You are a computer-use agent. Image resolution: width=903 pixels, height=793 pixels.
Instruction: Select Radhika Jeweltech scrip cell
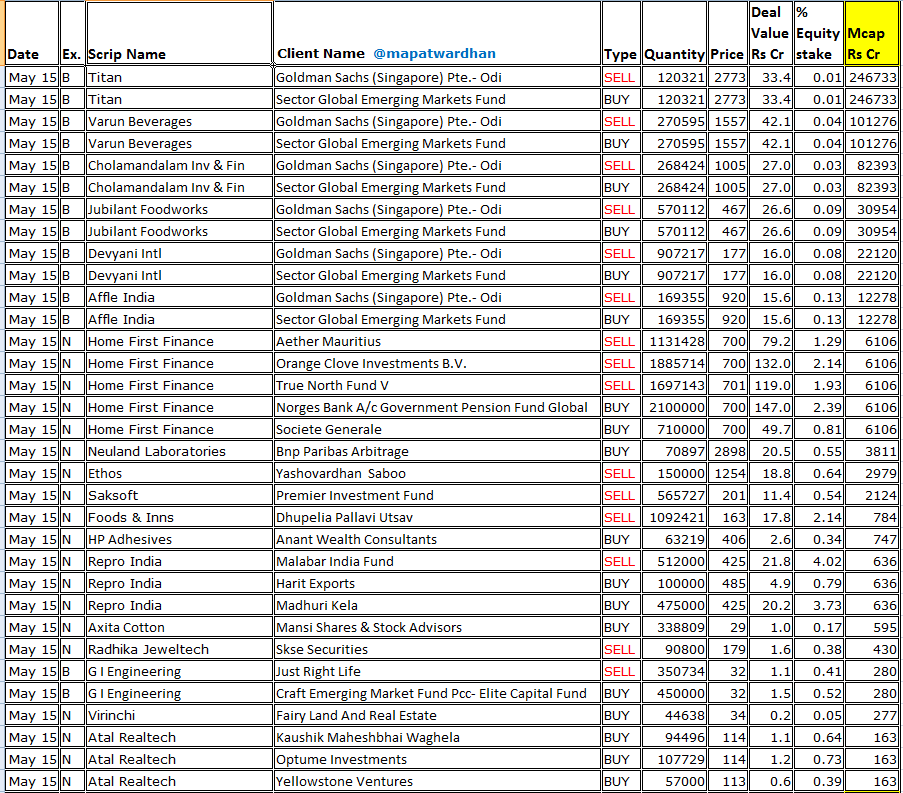pyautogui.click(x=179, y=650)
